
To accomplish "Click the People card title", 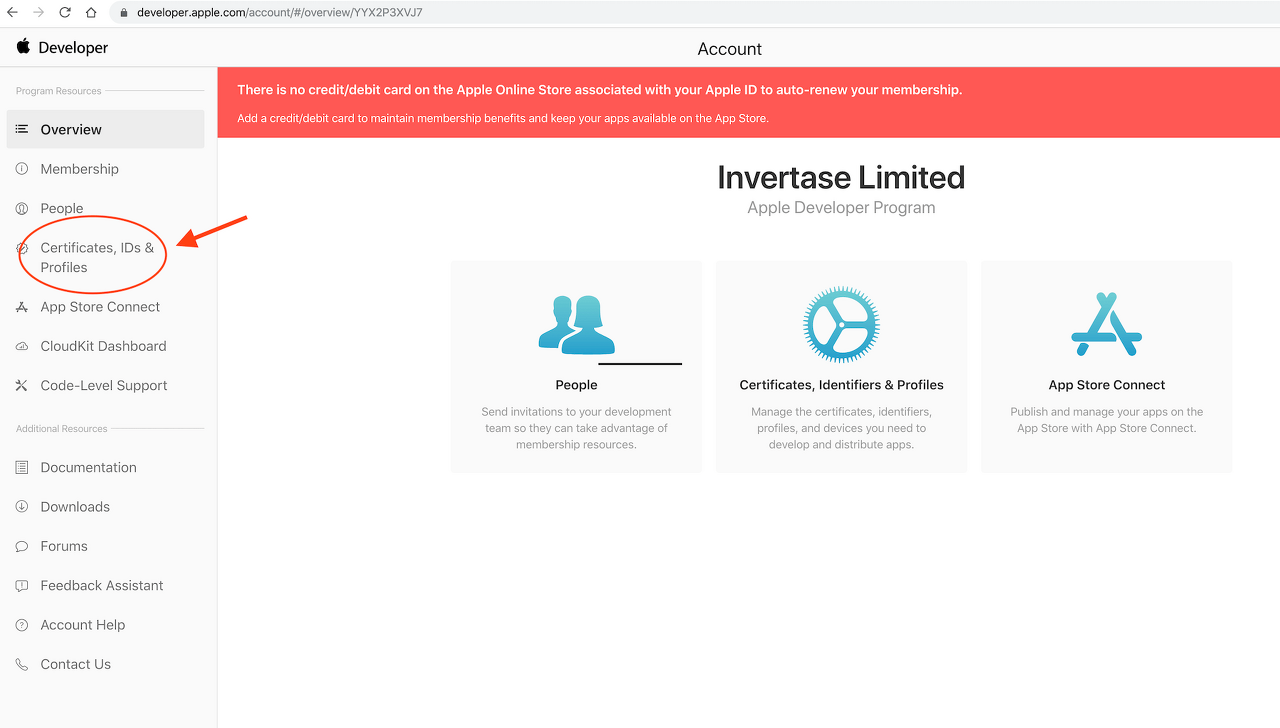I will click(x=576, y=385).
